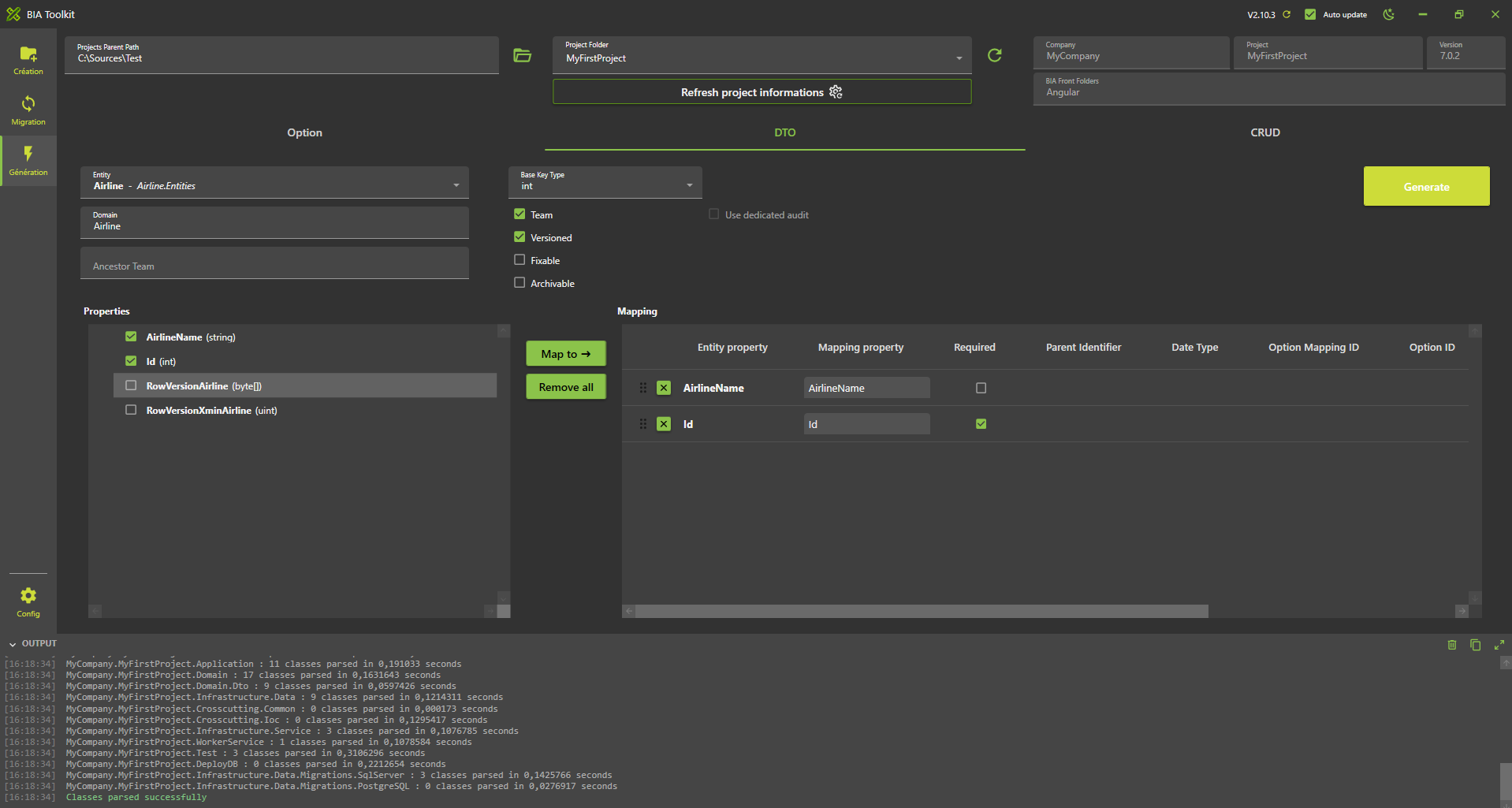Click the Option Mapping ID column header
Screen dimensions: 1512x808
click(x=1313, y=347)
